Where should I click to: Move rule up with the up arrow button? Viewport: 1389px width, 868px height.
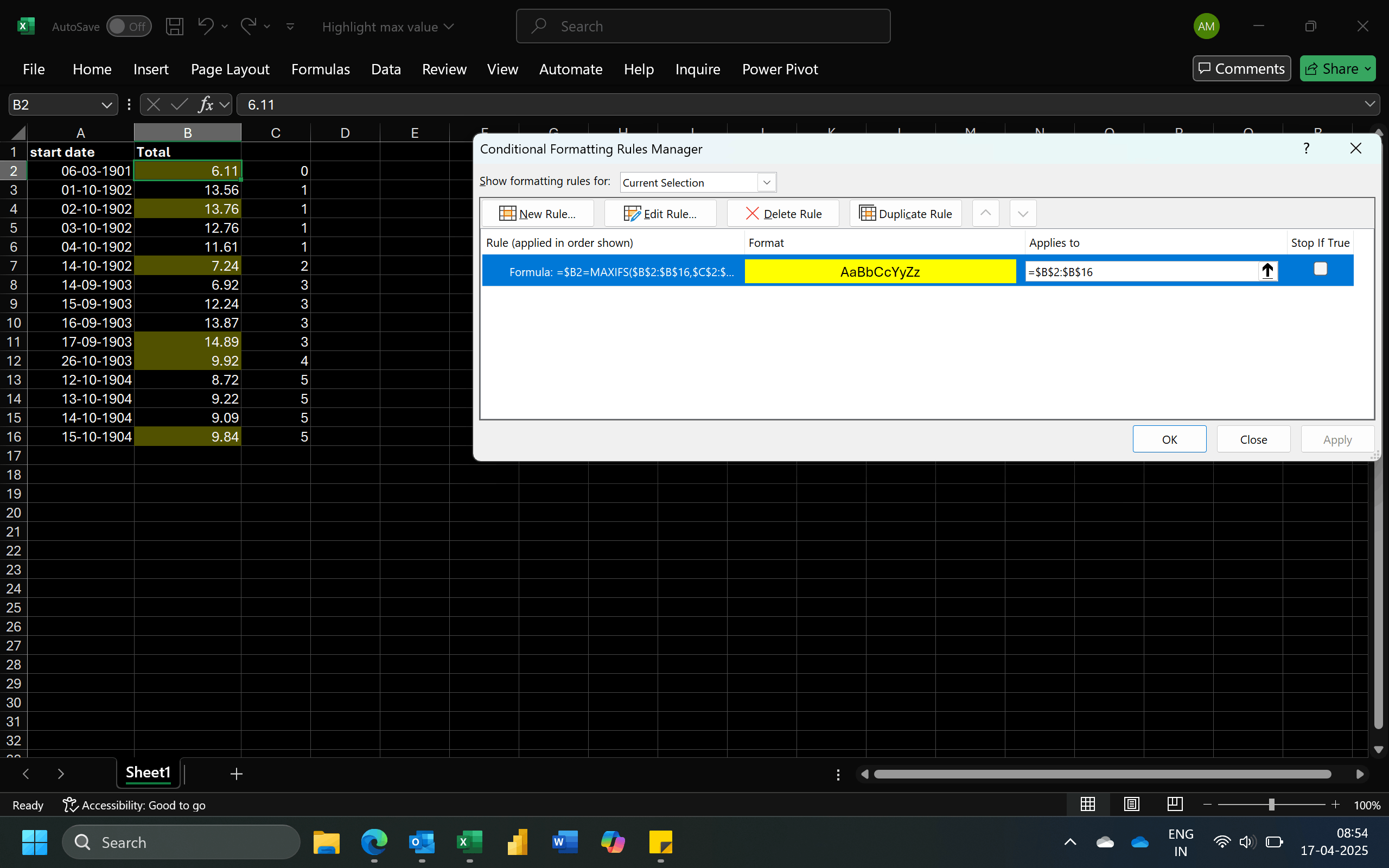[x=985, y=214]
